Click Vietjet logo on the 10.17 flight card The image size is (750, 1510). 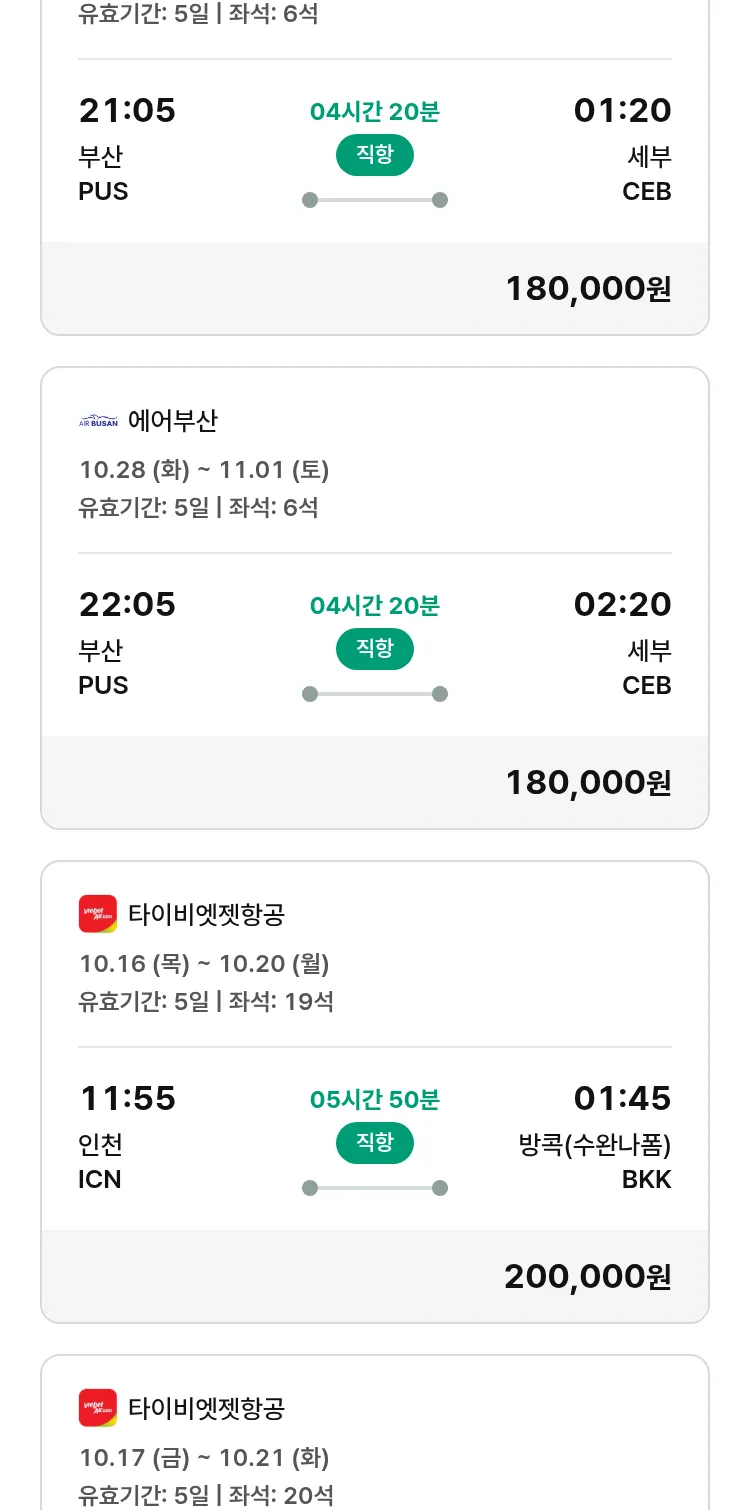point(98,1408)
